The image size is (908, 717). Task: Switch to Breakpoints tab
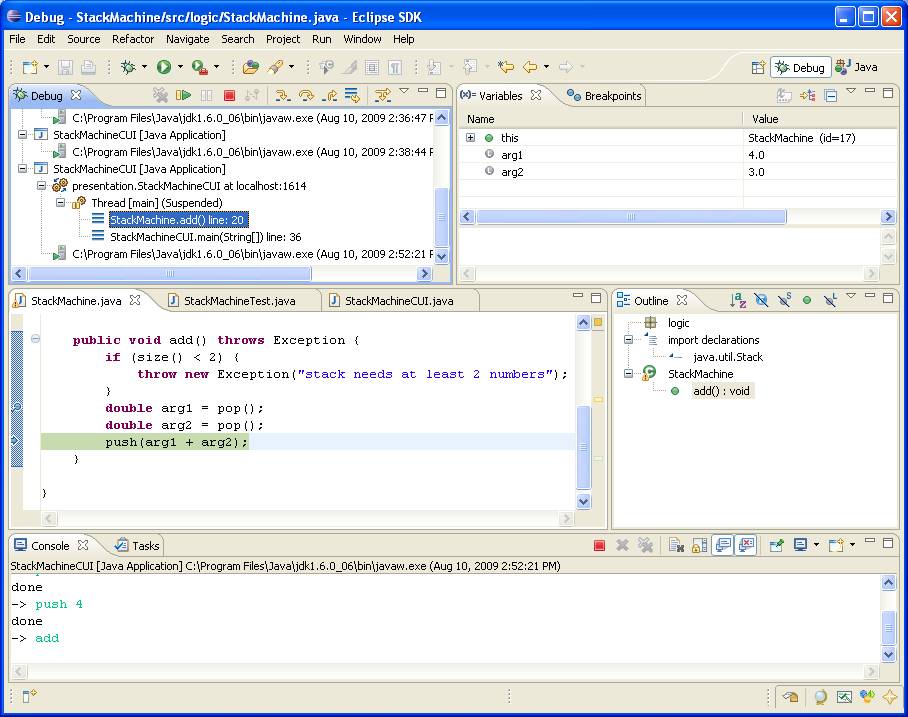pos(605,96)
